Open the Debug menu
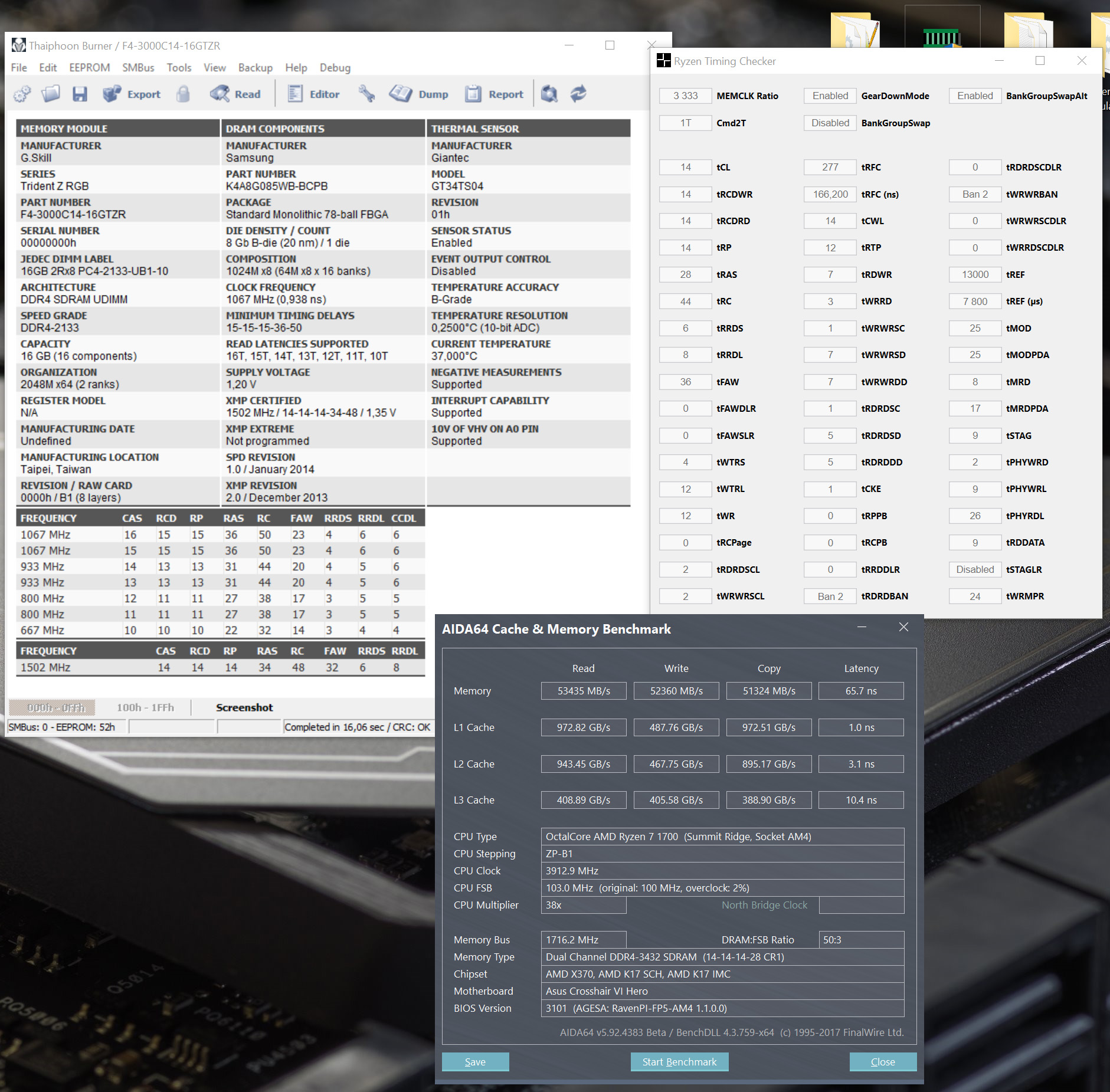Viewport: 1110px width, 1092px height. [x=335, y=68]
